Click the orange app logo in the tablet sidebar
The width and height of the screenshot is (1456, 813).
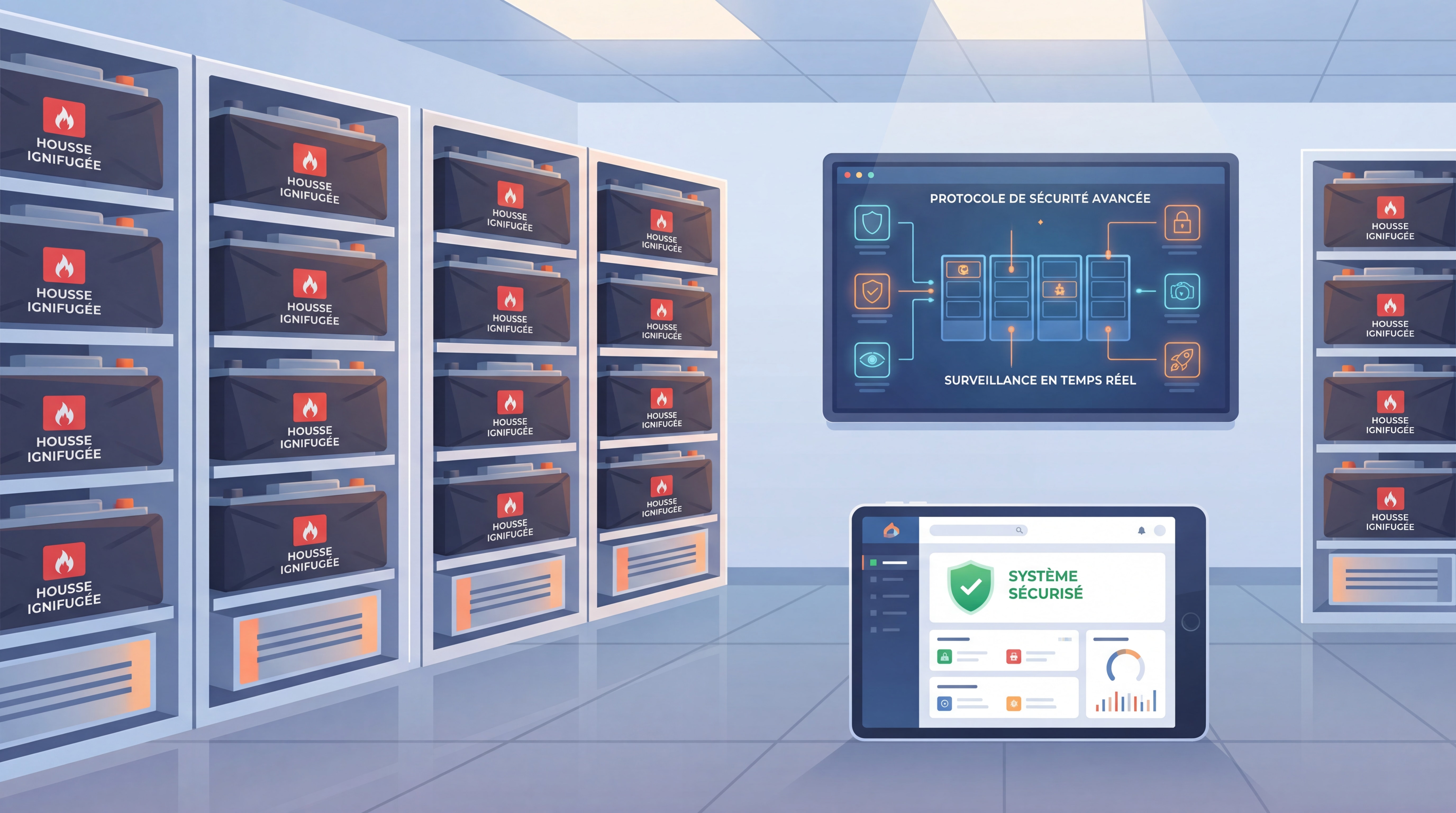click(891, 530)
